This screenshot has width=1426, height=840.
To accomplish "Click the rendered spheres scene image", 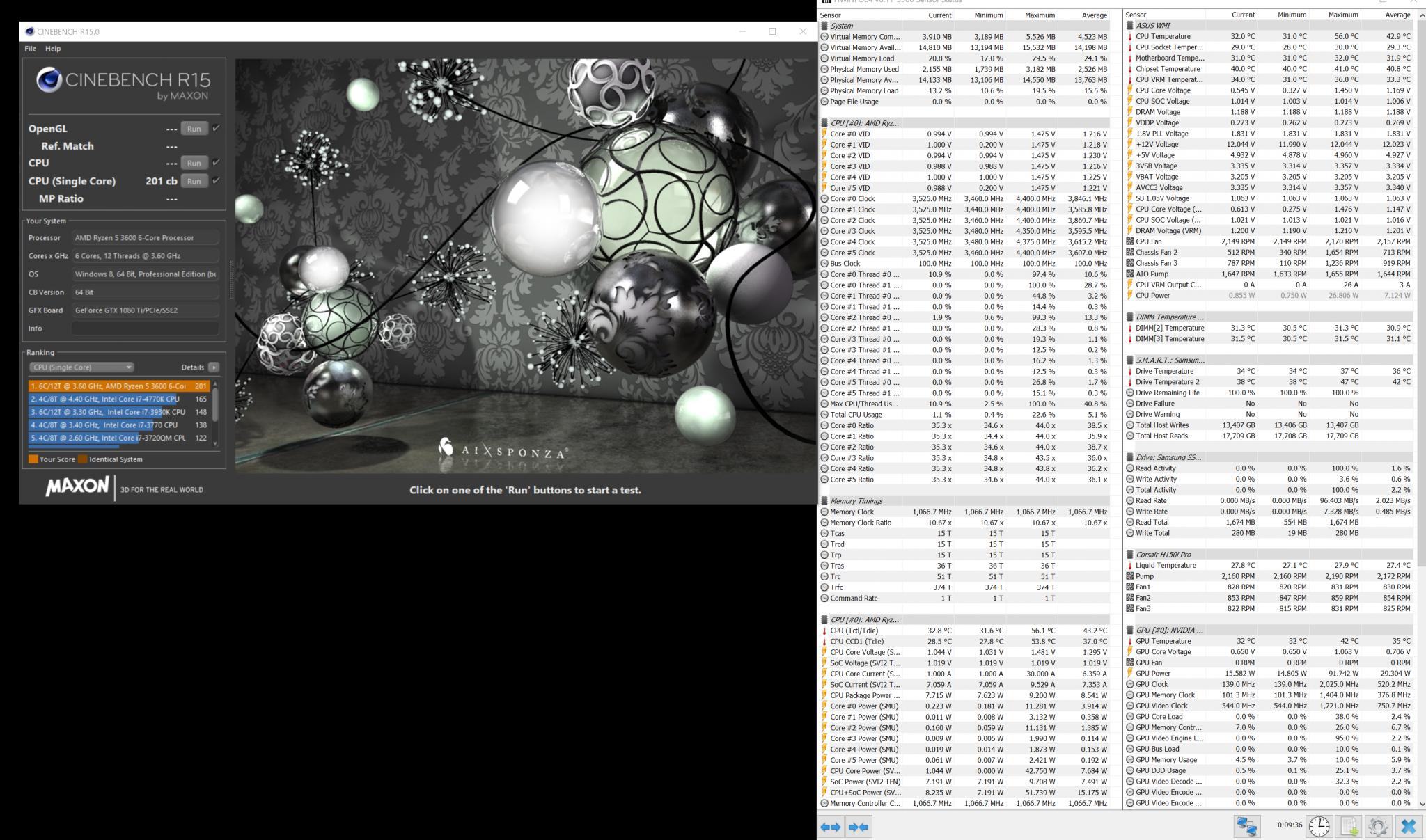I will pyautogui.click(x=526, y=266).
